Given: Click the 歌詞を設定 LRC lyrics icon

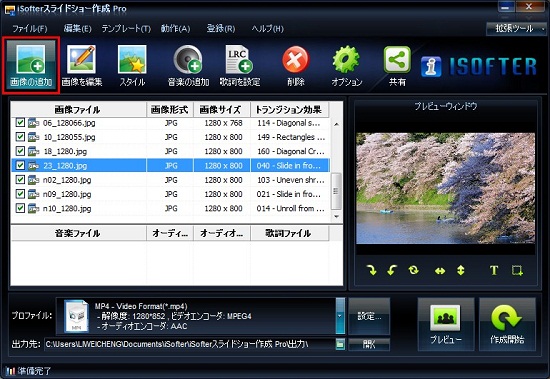Looking at the screenshot, I should click(240, 66).
